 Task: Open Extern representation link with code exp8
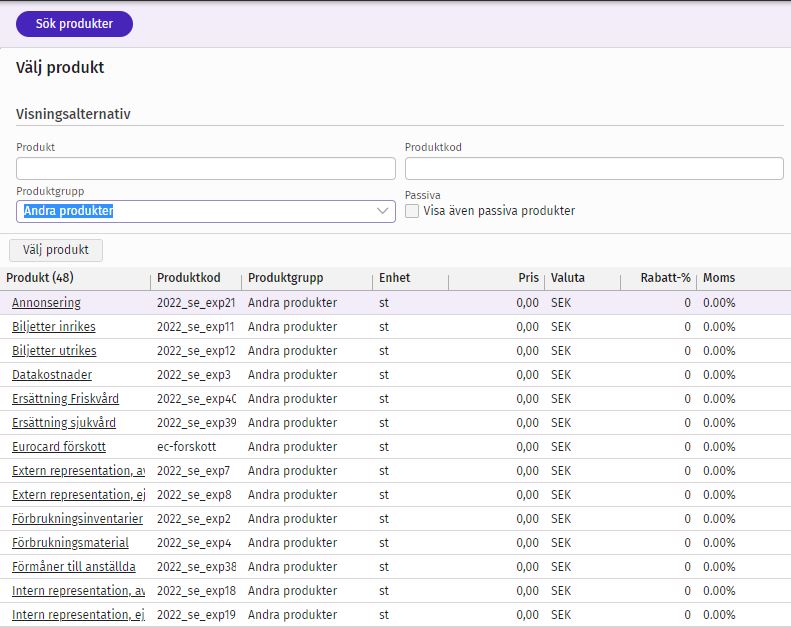(x=79, y=495)
